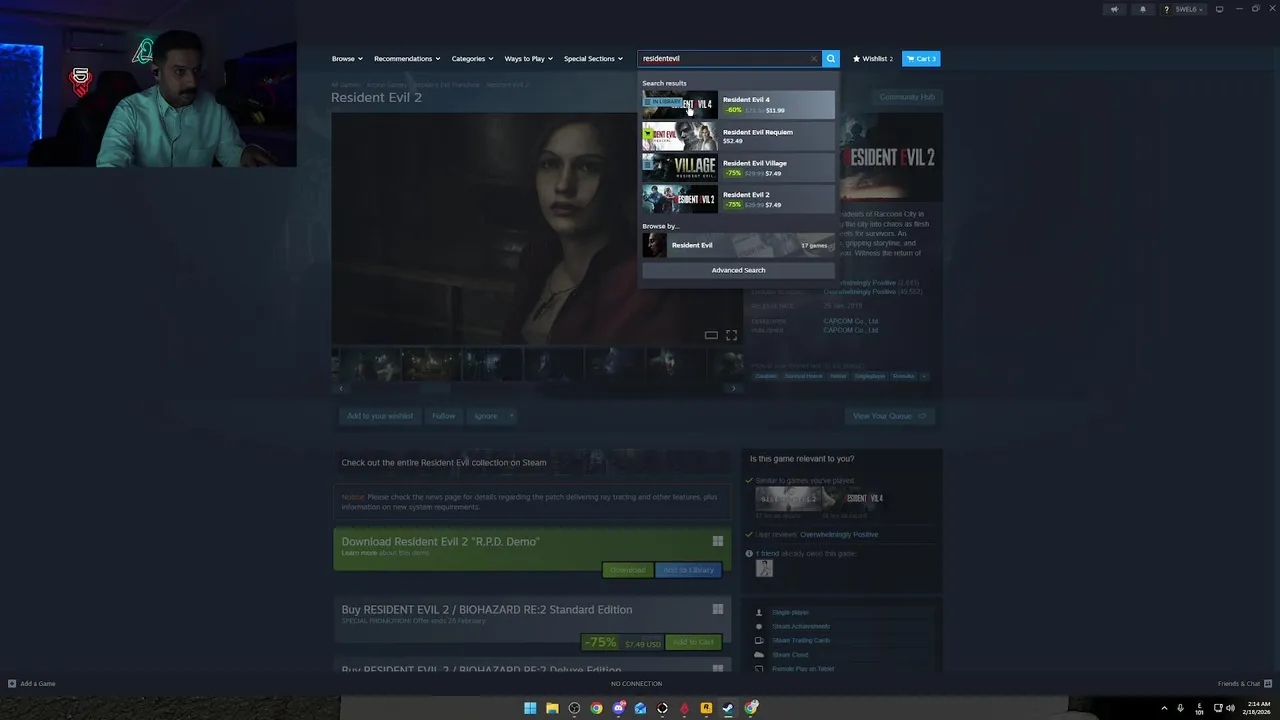The height and width of the screenshot is (720, 1280).
Task: Open the Single-player feature link
Action: tap(790, 612)
